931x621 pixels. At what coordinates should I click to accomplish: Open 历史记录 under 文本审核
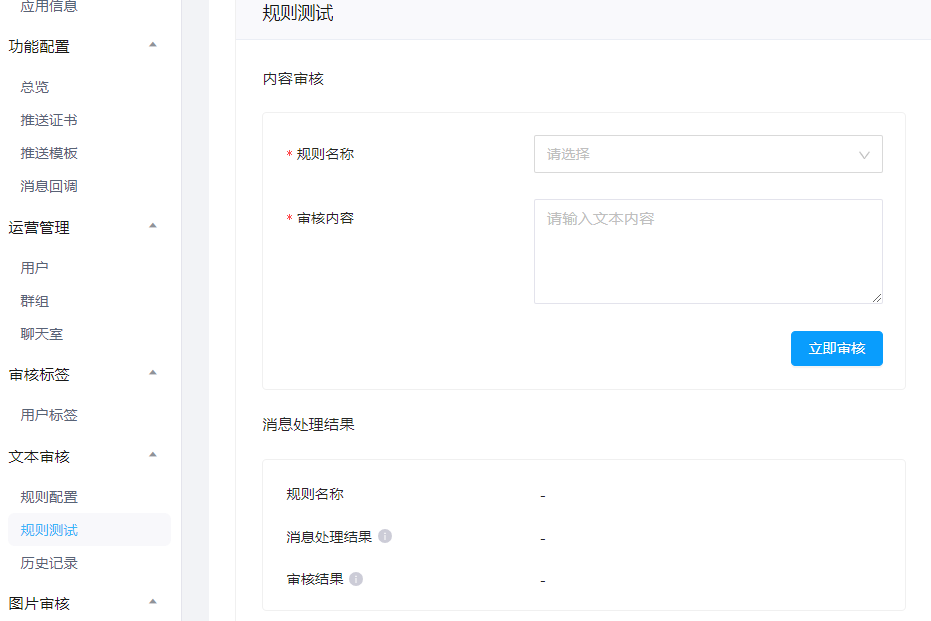click(x=49, y=563)
